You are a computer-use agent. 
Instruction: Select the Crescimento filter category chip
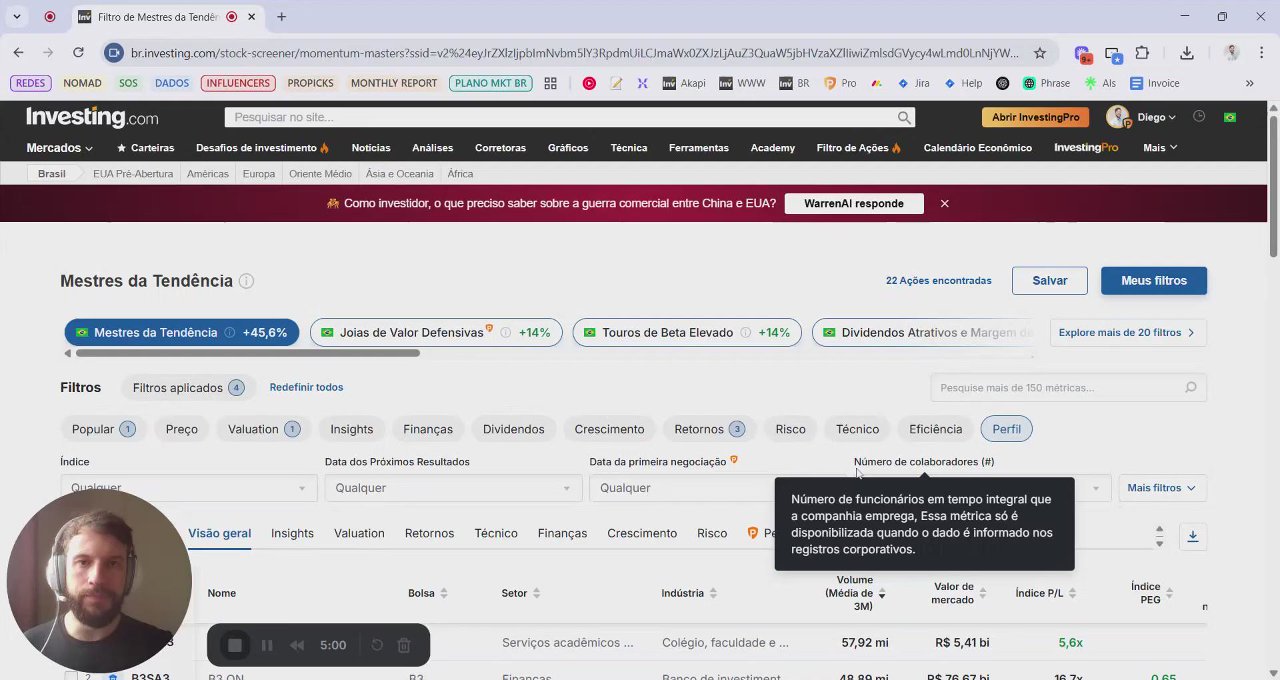click(609, 429)
